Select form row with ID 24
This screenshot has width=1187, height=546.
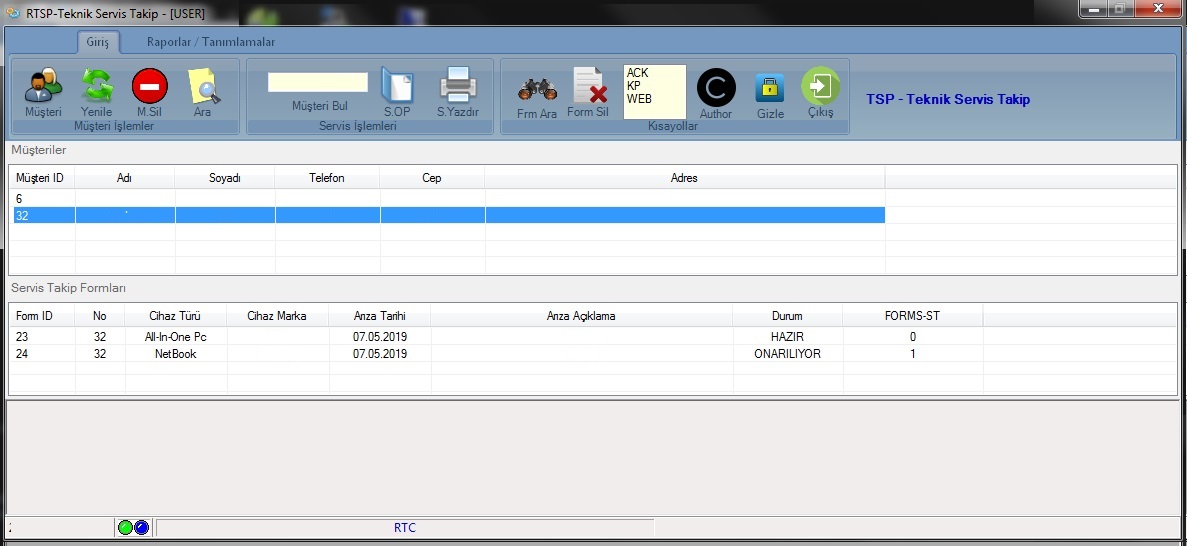[498, 354]
